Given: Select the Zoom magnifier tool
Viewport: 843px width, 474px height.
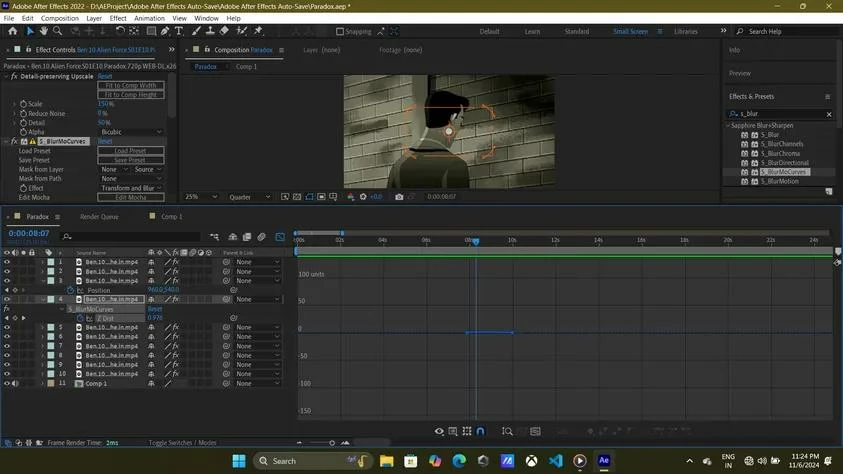Looking at the screenshot, I should click(x=58, y=31).
